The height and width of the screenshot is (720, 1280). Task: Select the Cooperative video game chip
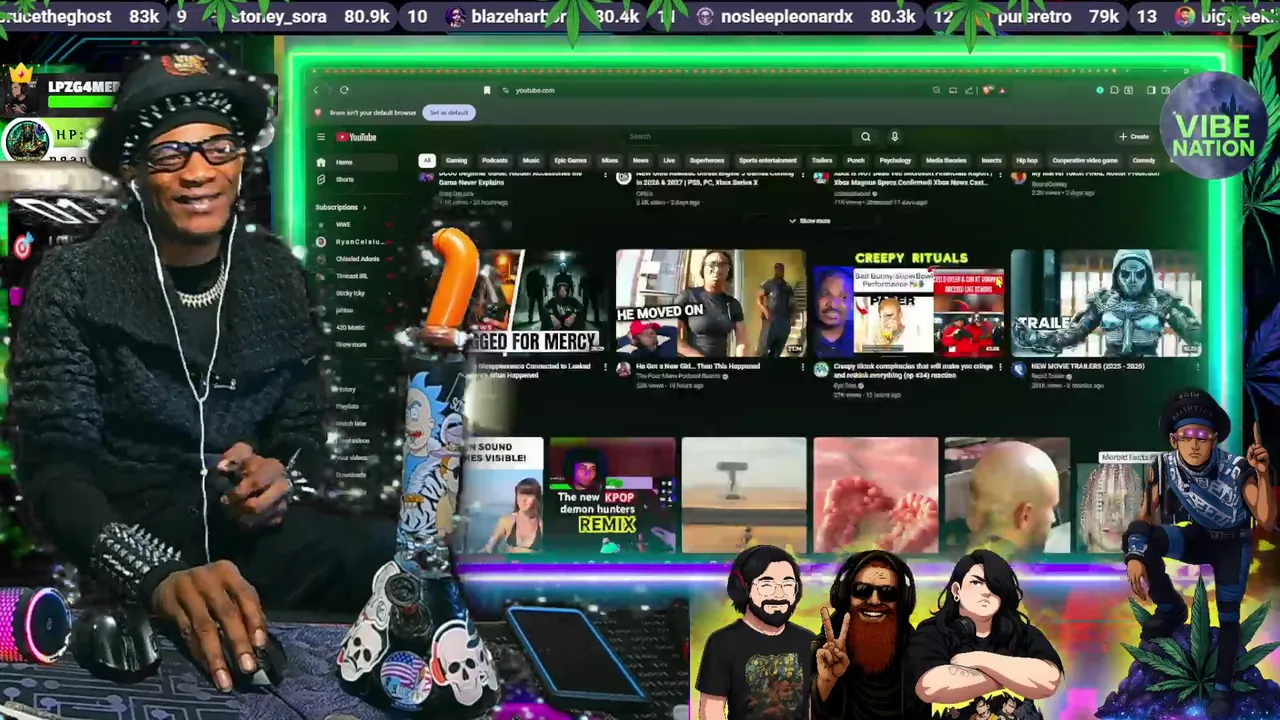1085,160
